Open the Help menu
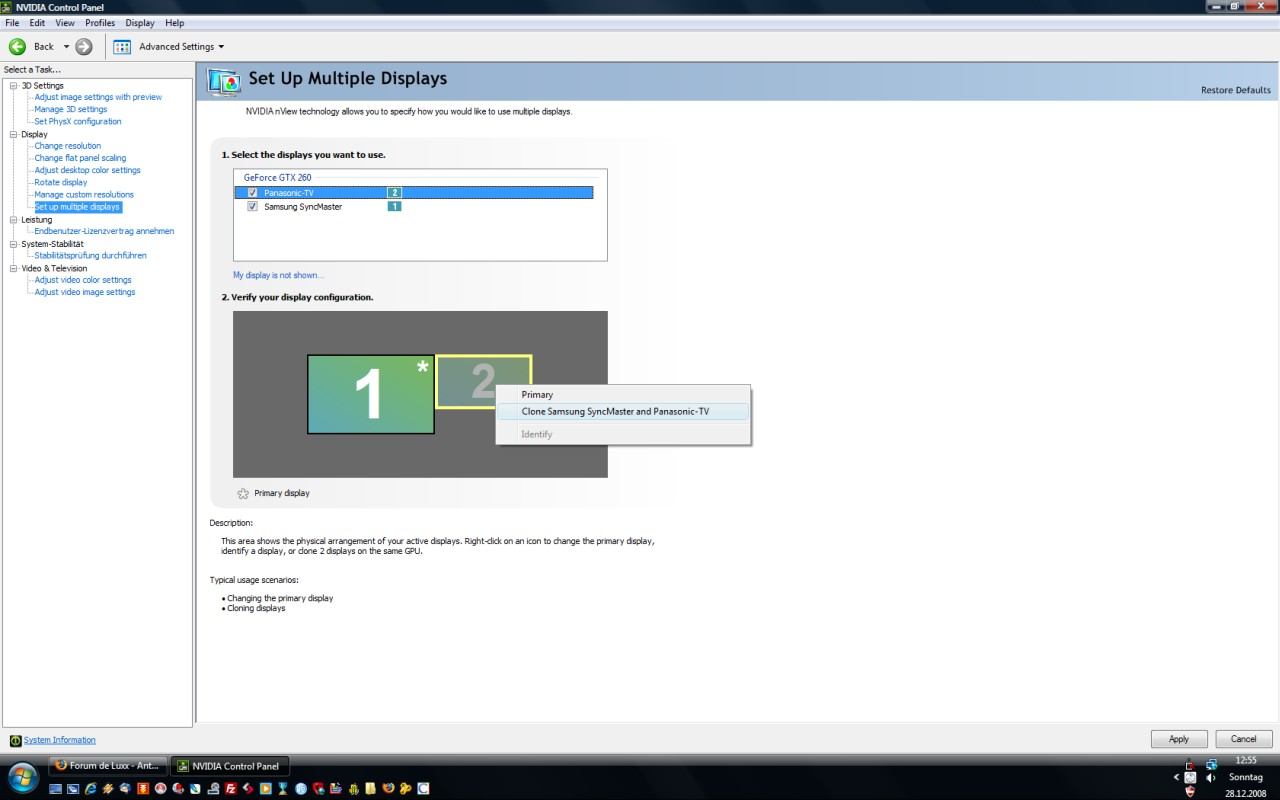 pos(174,22)
